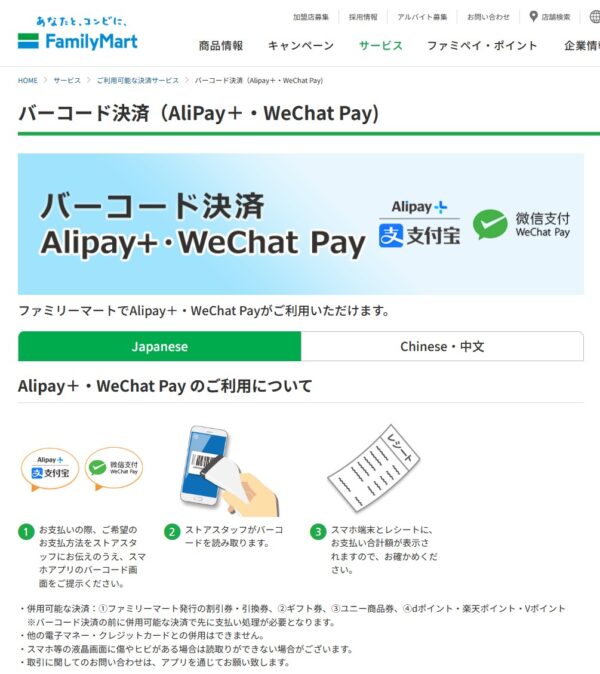
Task: Open the 商品情報 menu
Action: pos(221,46)
